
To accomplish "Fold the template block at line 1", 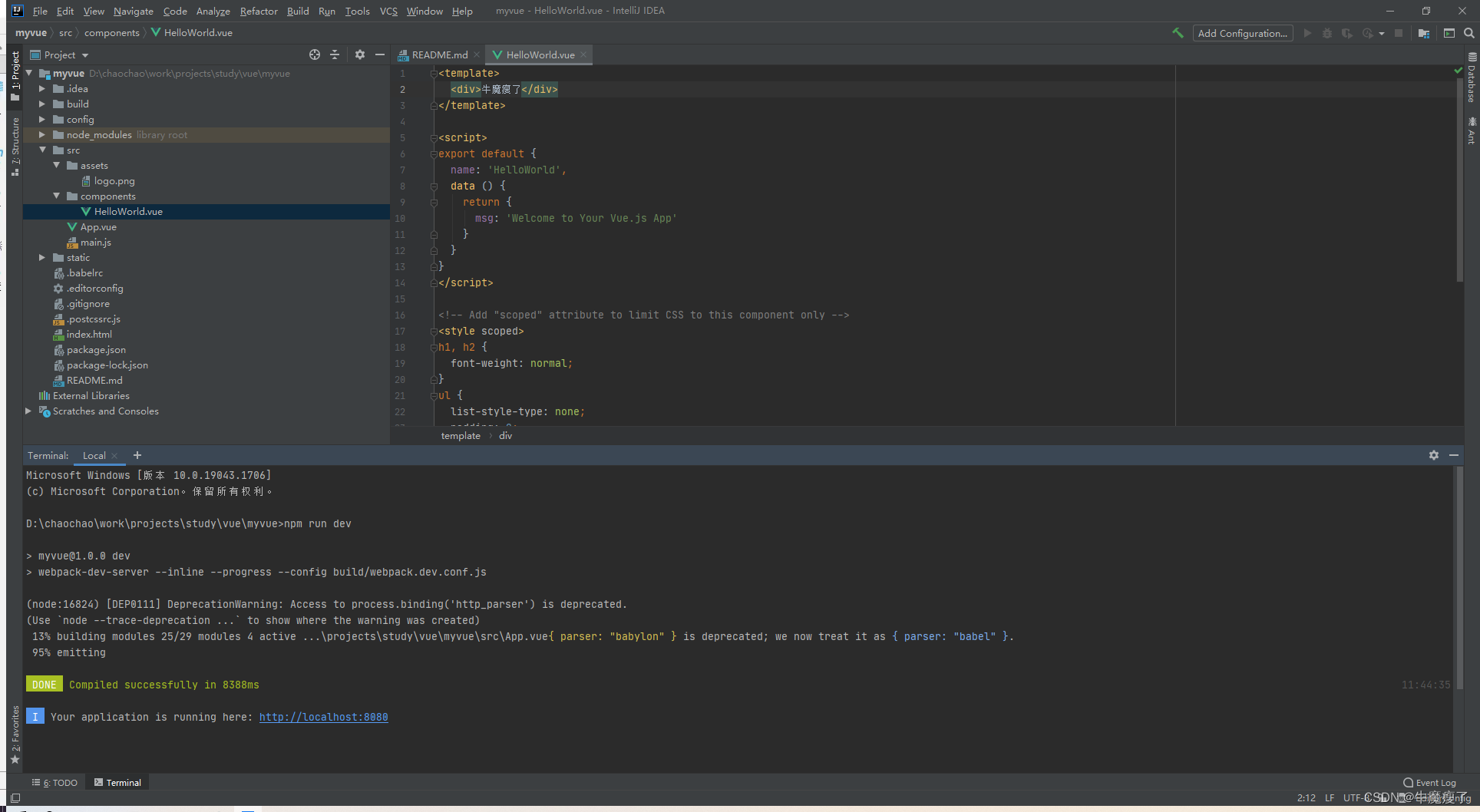I will (434, 74).
